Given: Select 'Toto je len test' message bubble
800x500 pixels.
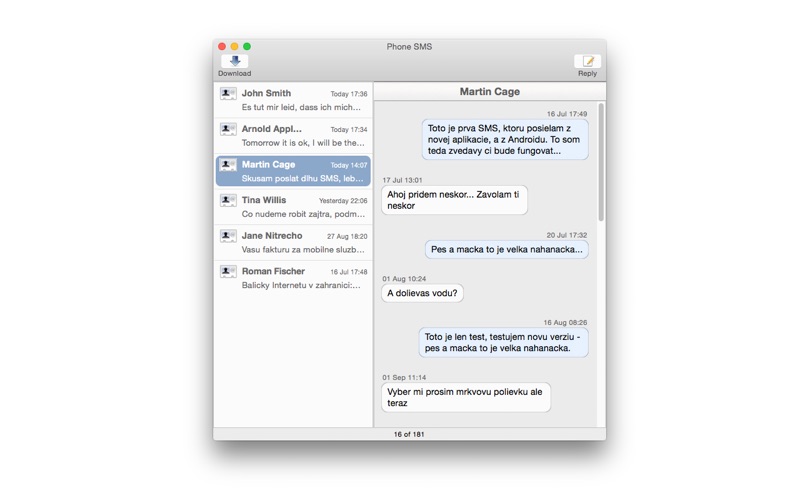Looking at the screenshot, I should [x=504, y=342].
